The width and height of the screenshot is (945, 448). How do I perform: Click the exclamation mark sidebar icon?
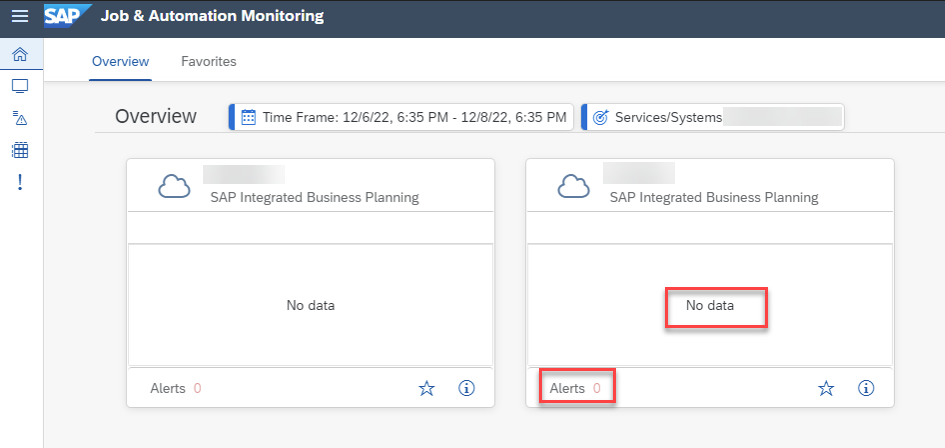pyautogui.click(x=20, y=181)
